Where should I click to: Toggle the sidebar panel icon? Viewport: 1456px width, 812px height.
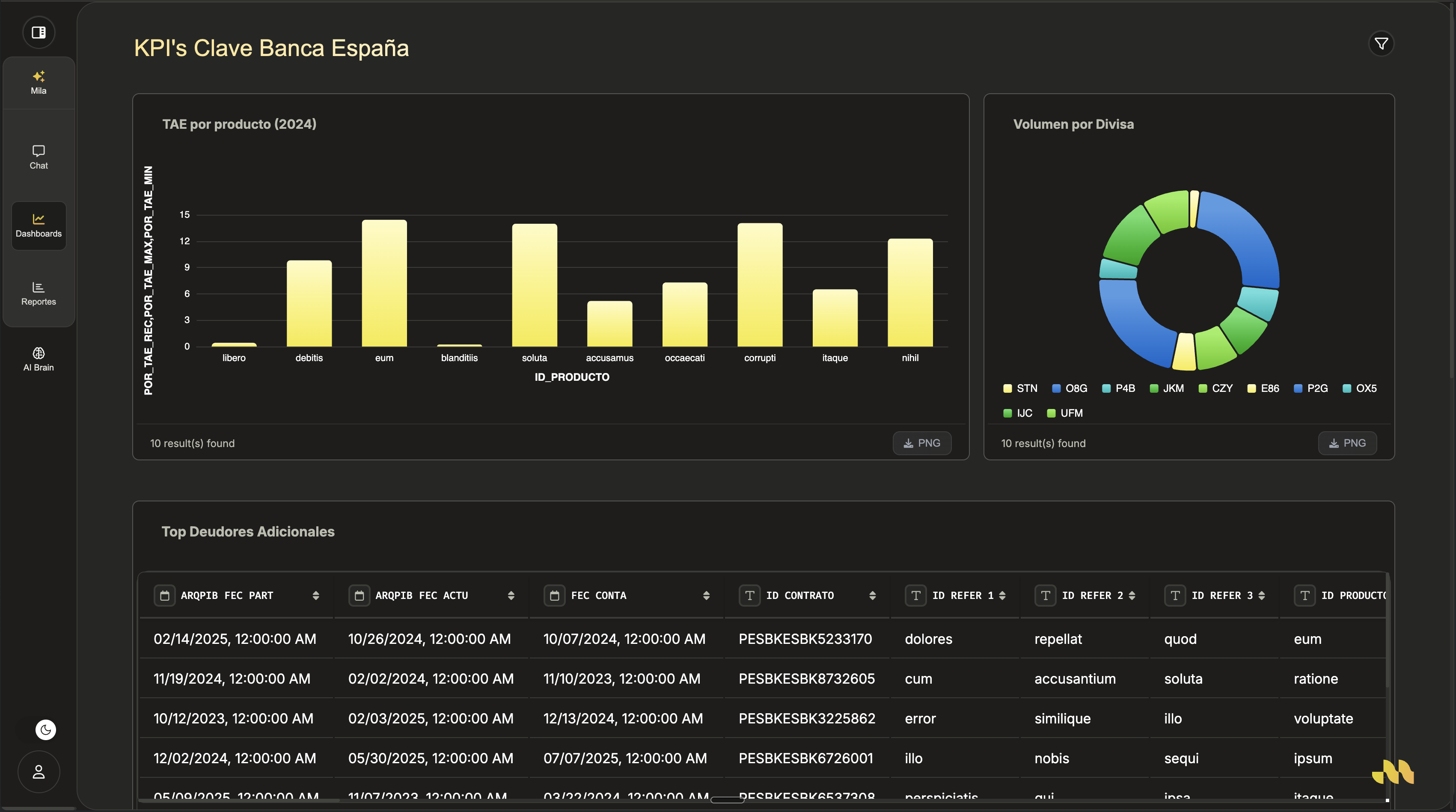click(x=39, y=32)
